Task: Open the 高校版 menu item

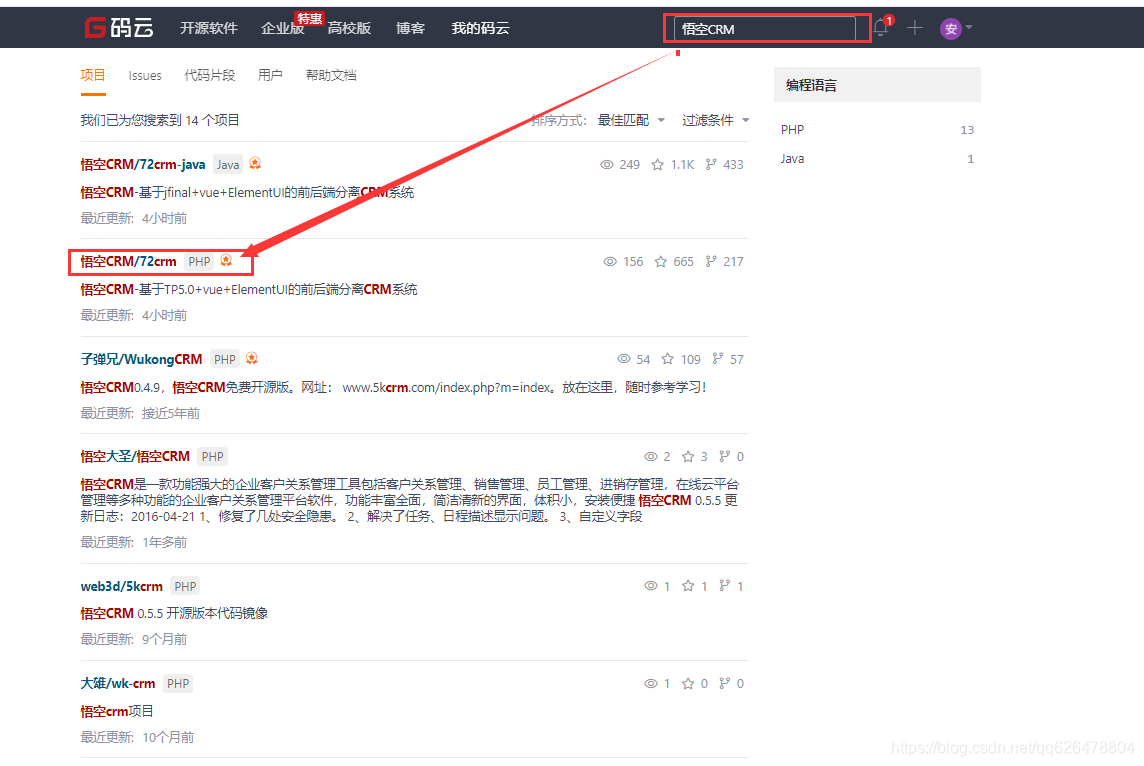Action: click(349, 28)
